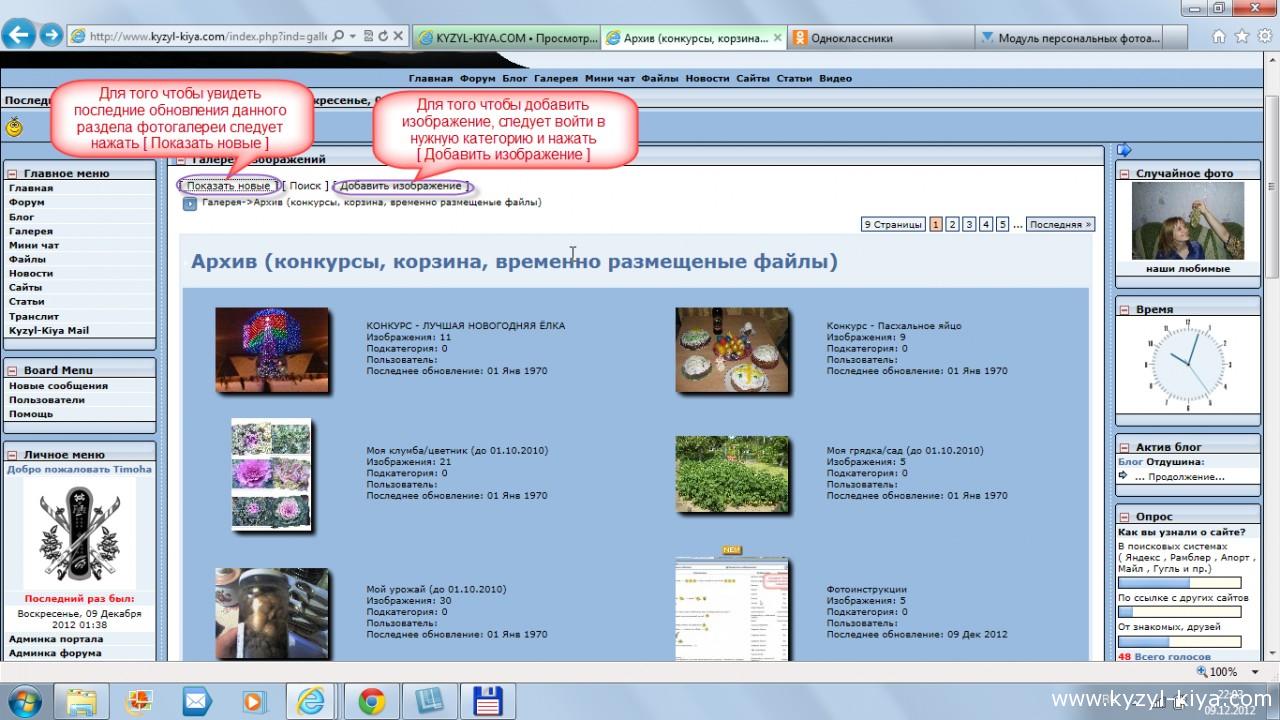Screen dimensions: 1280x720
Task: Open the mail app in taskbar
Action: (x=197, y=701)
